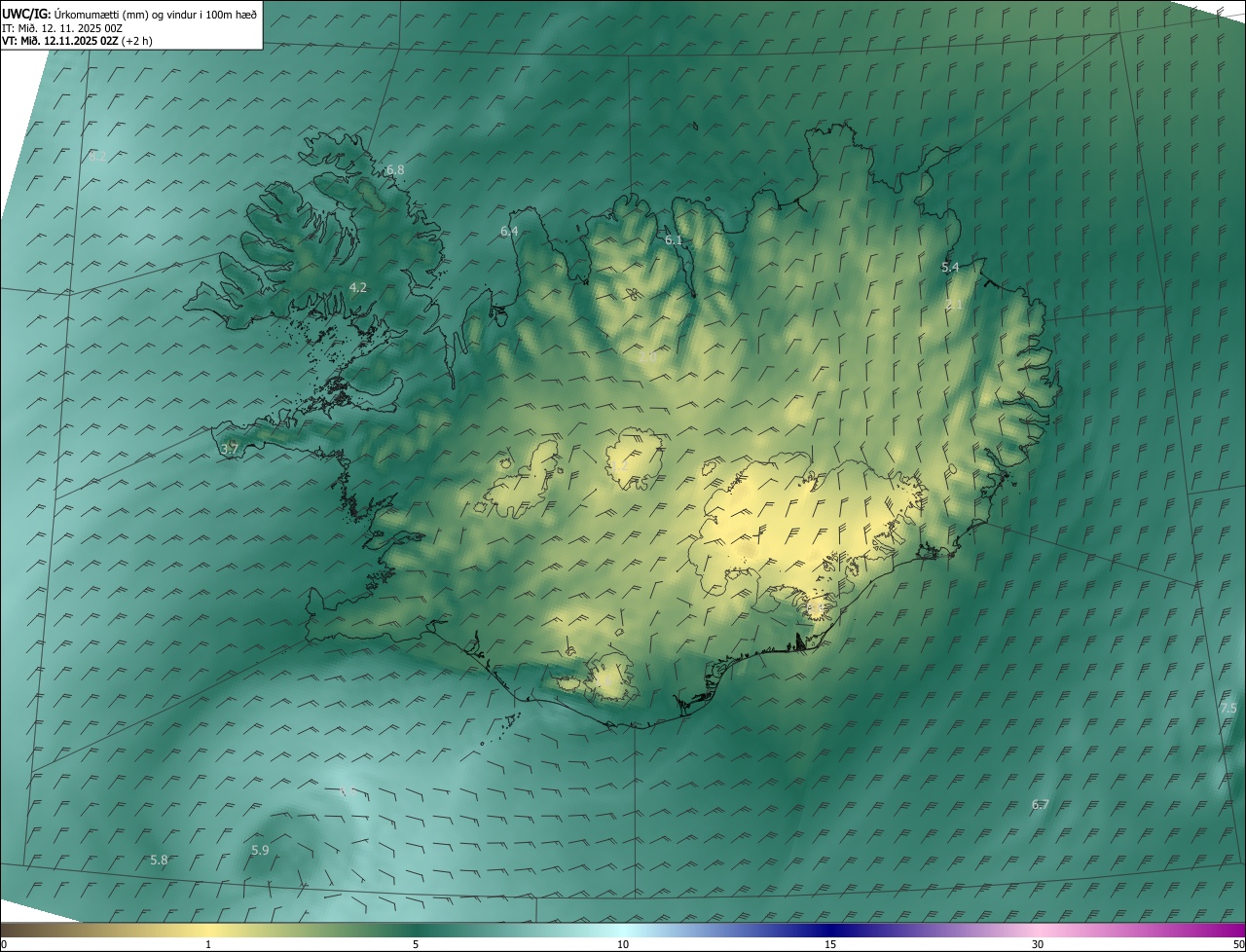Click the colorbar tick label 5

416,944
